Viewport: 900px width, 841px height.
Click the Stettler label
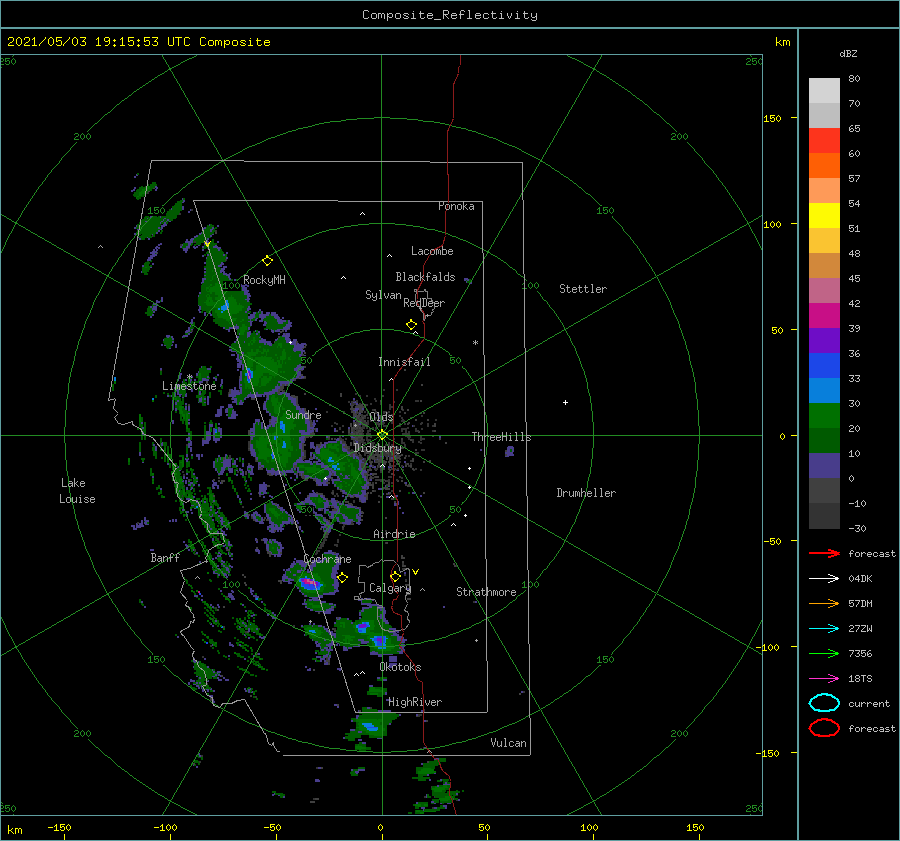(x=583, y=289)
